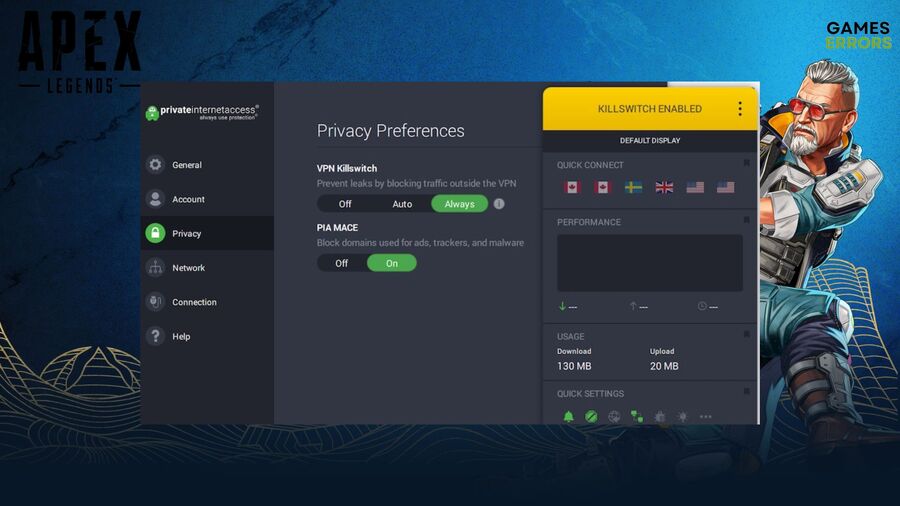Toggle the green MACE quick setting icon
Screen dimensions: 900x506
591,417
